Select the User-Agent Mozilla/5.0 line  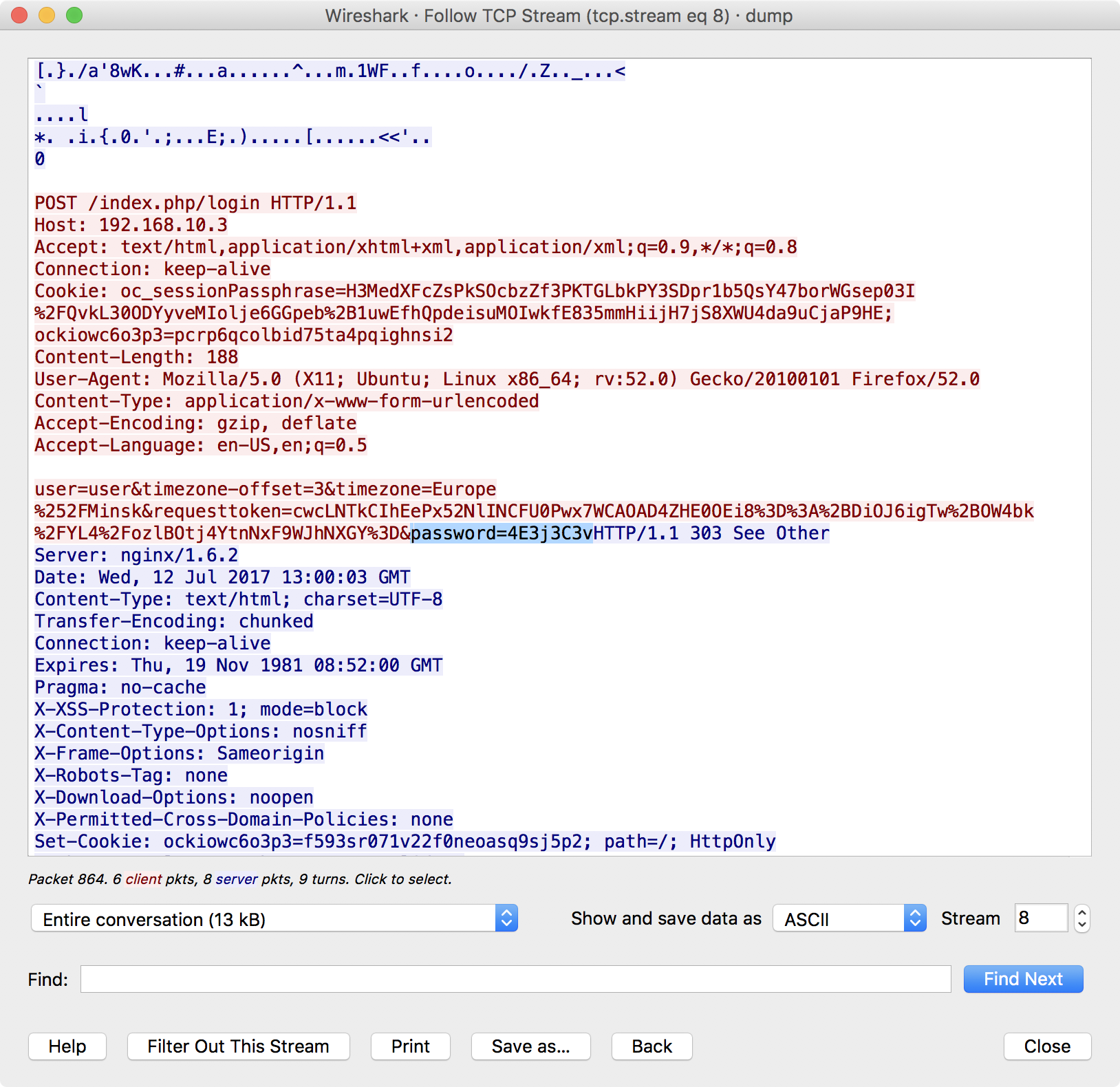(x=507, y=379)
